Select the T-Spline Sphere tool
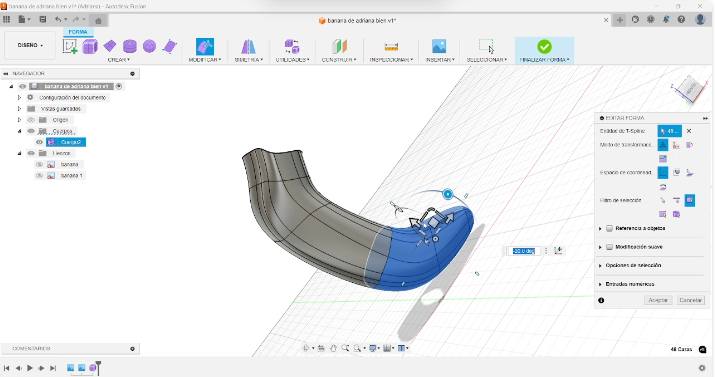 coord(150,46)
